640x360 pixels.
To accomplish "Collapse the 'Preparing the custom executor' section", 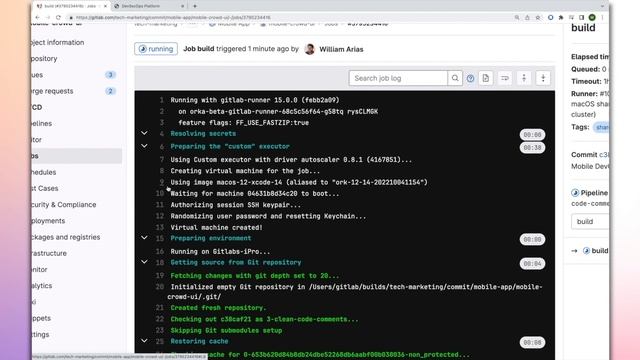I will coord(144,146).
